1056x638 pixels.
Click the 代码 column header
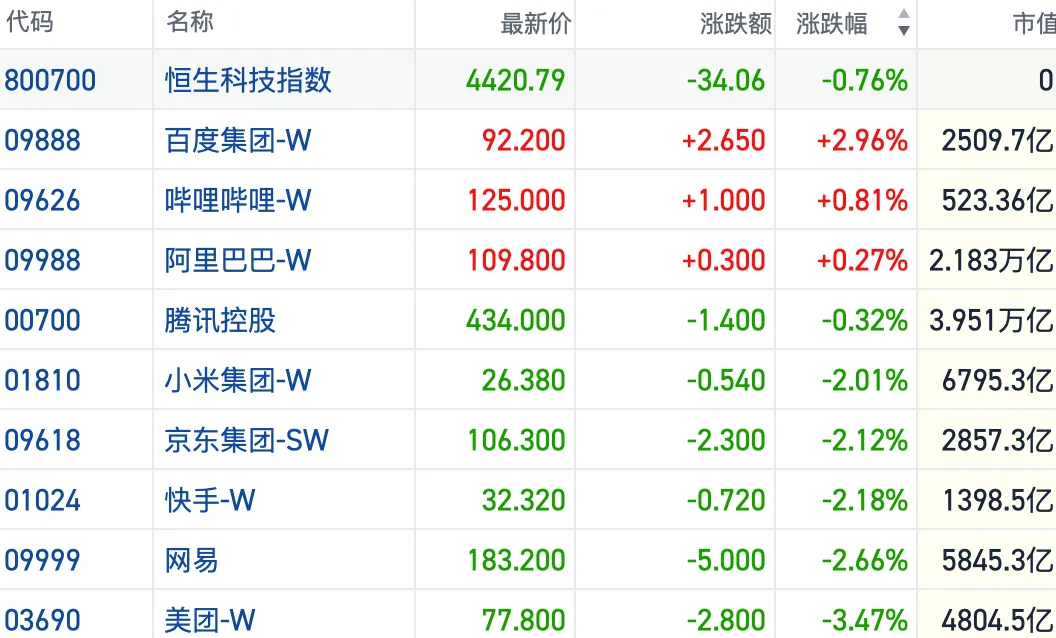click(30, 22)
